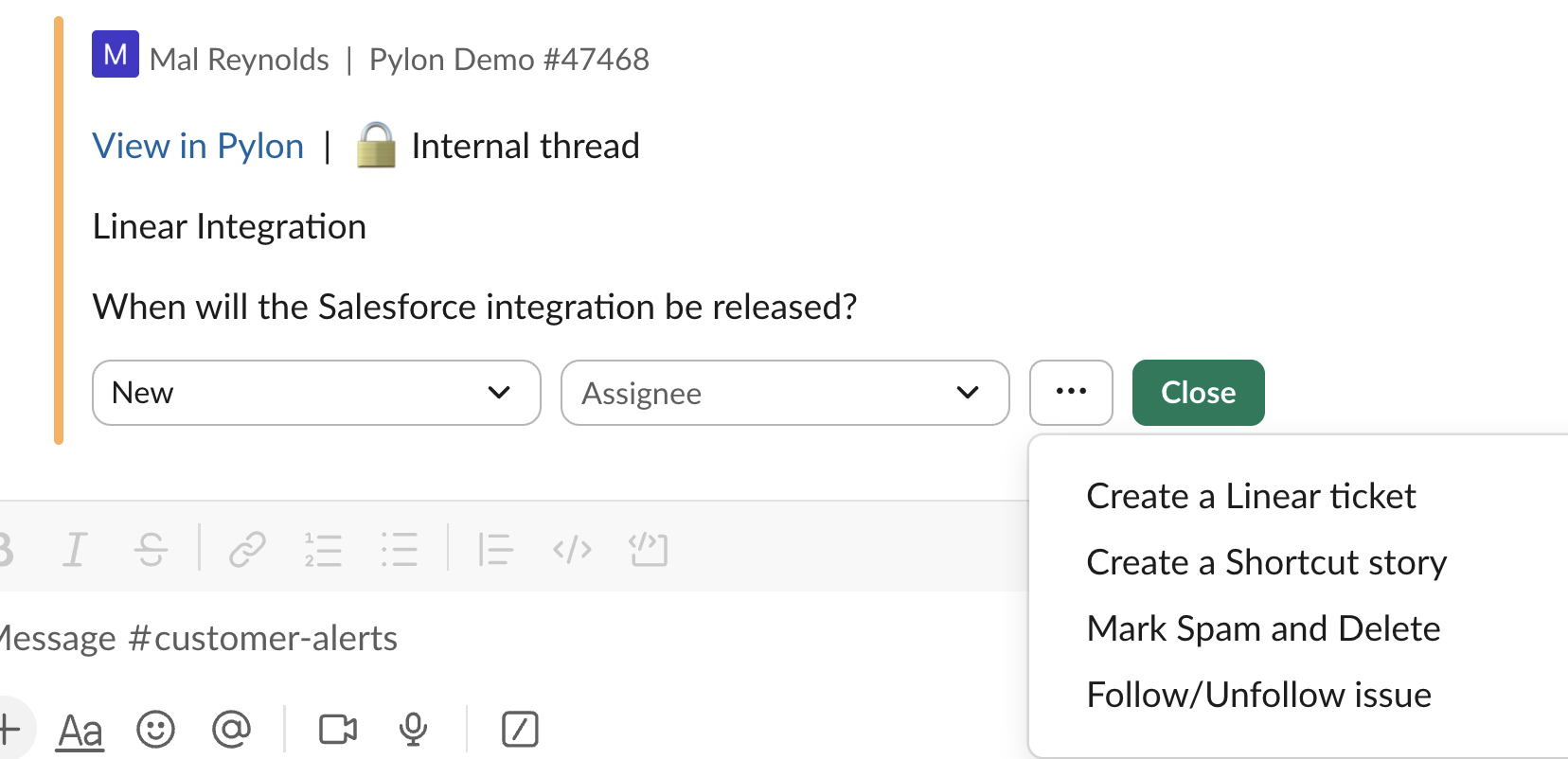Image resolution: width=1568 pixels, height=759 pixels.
Task: Format text as inline code
Action: (572, 549)
